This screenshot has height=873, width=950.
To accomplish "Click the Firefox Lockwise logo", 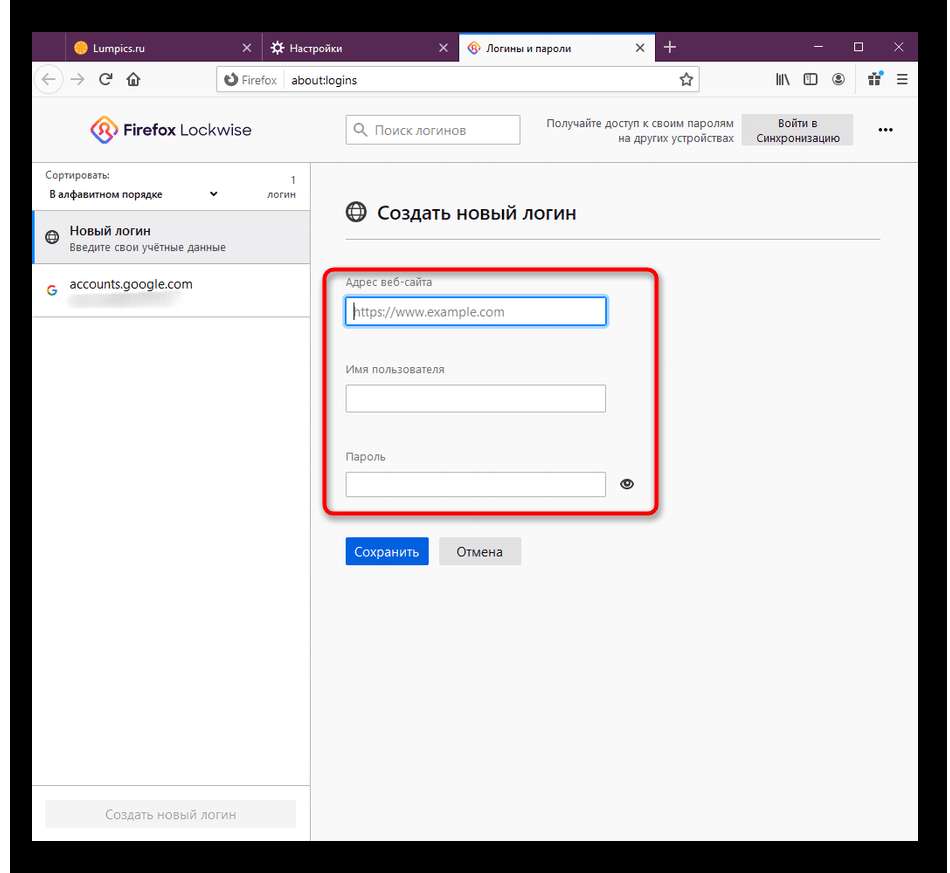I will tap(171, 130).
